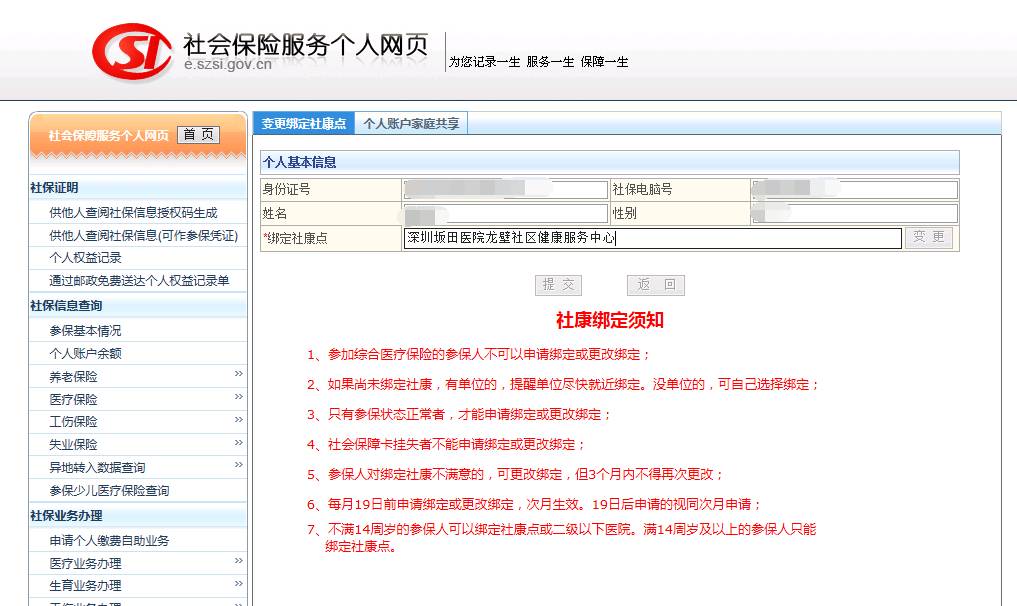Screen dimensions: 1017x606
Task: Expand the 养老保险 submenu arrow
Action: (x=239, y=374)
